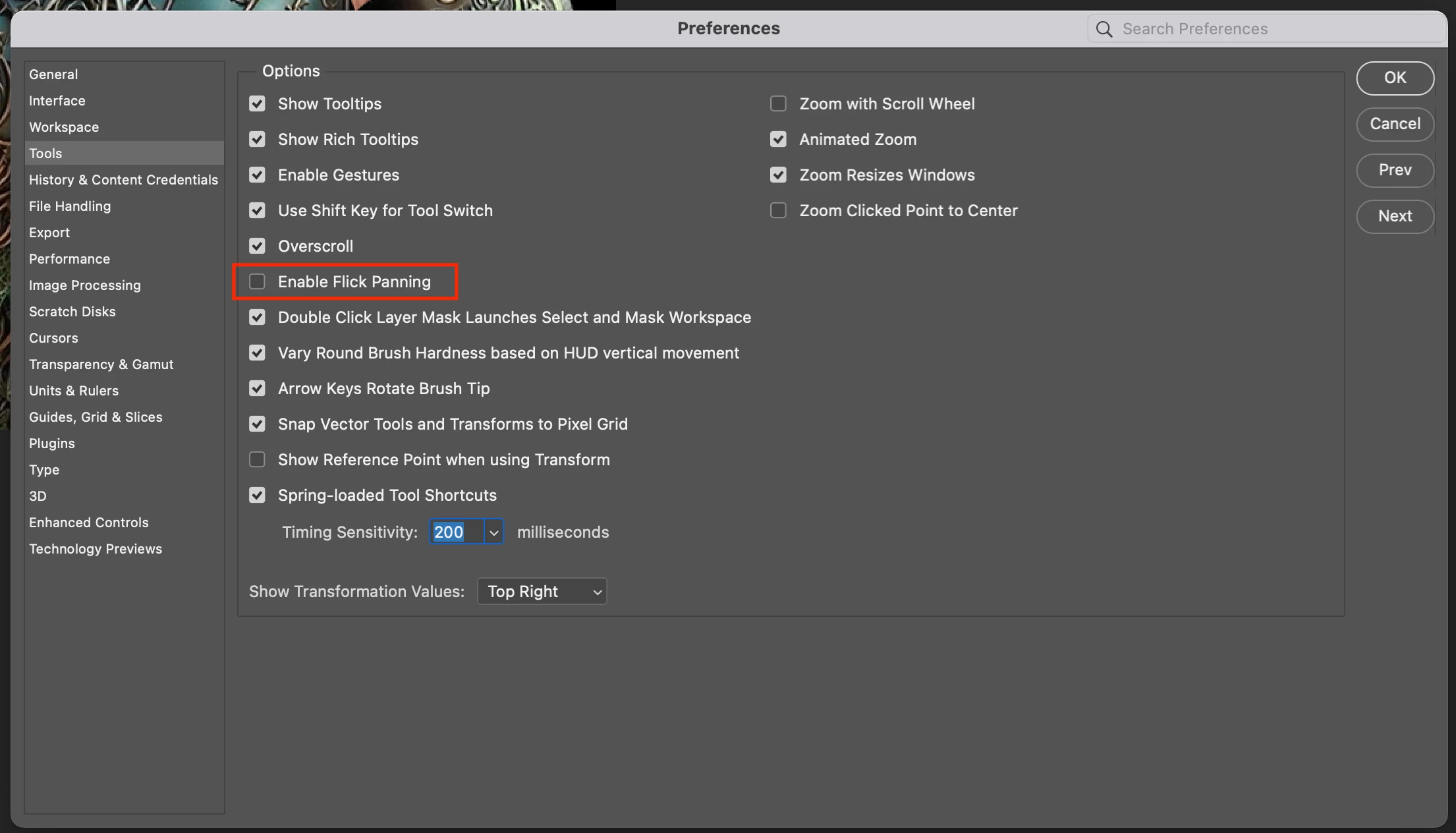
Task: Go to Next preferences page
Action: [x=1395, y=216]
